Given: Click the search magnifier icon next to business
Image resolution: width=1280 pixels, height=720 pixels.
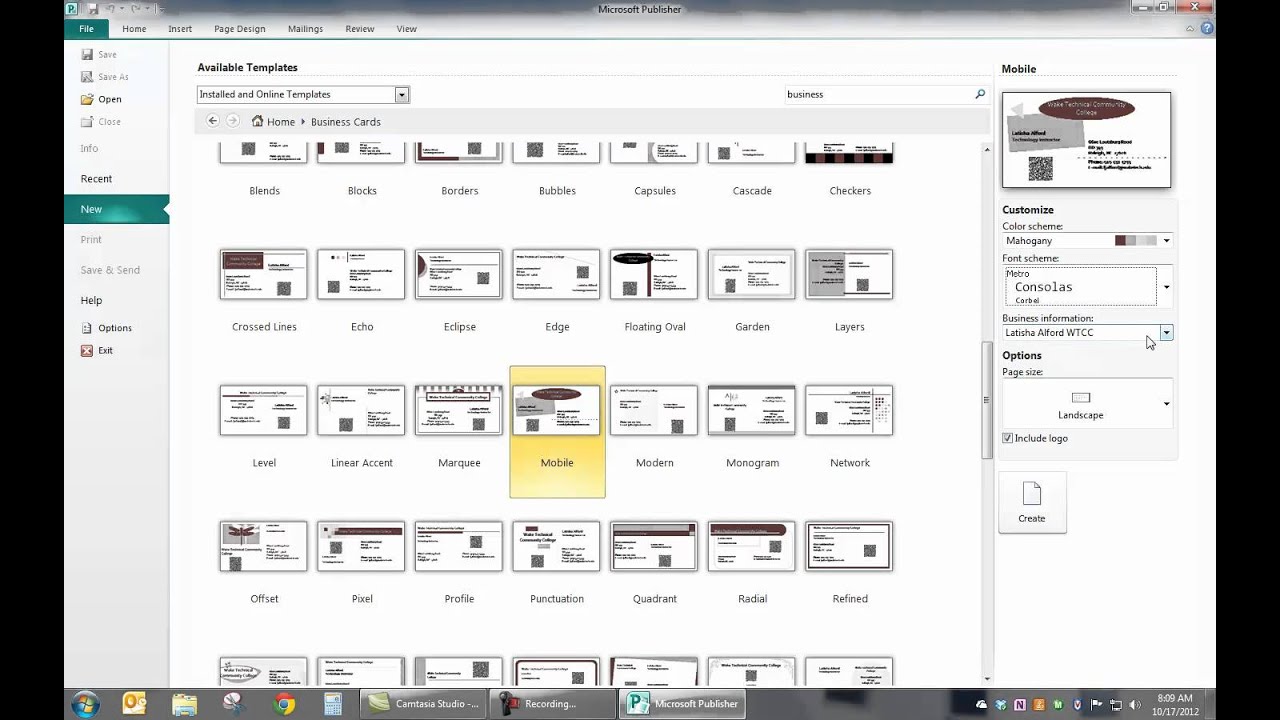Looking at the screenshot, I should [x=980, y=94].
